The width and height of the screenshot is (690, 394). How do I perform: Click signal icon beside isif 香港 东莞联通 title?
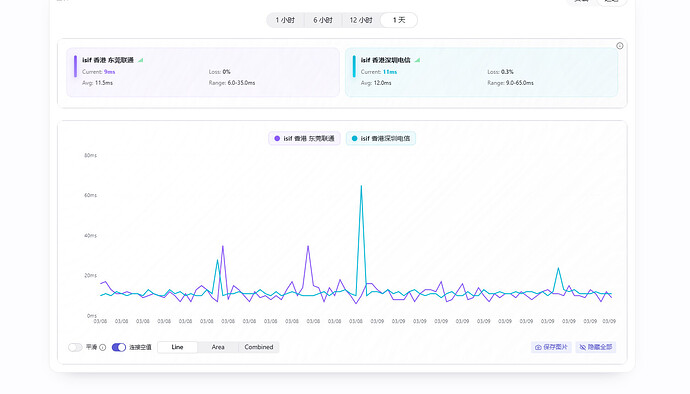pos(141,60)
